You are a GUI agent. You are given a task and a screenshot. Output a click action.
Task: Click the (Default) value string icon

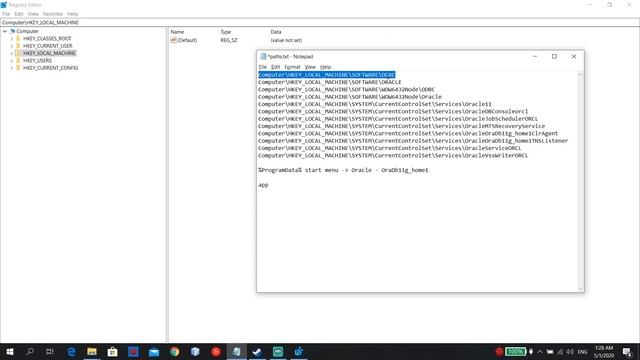(x=173, y=40)
